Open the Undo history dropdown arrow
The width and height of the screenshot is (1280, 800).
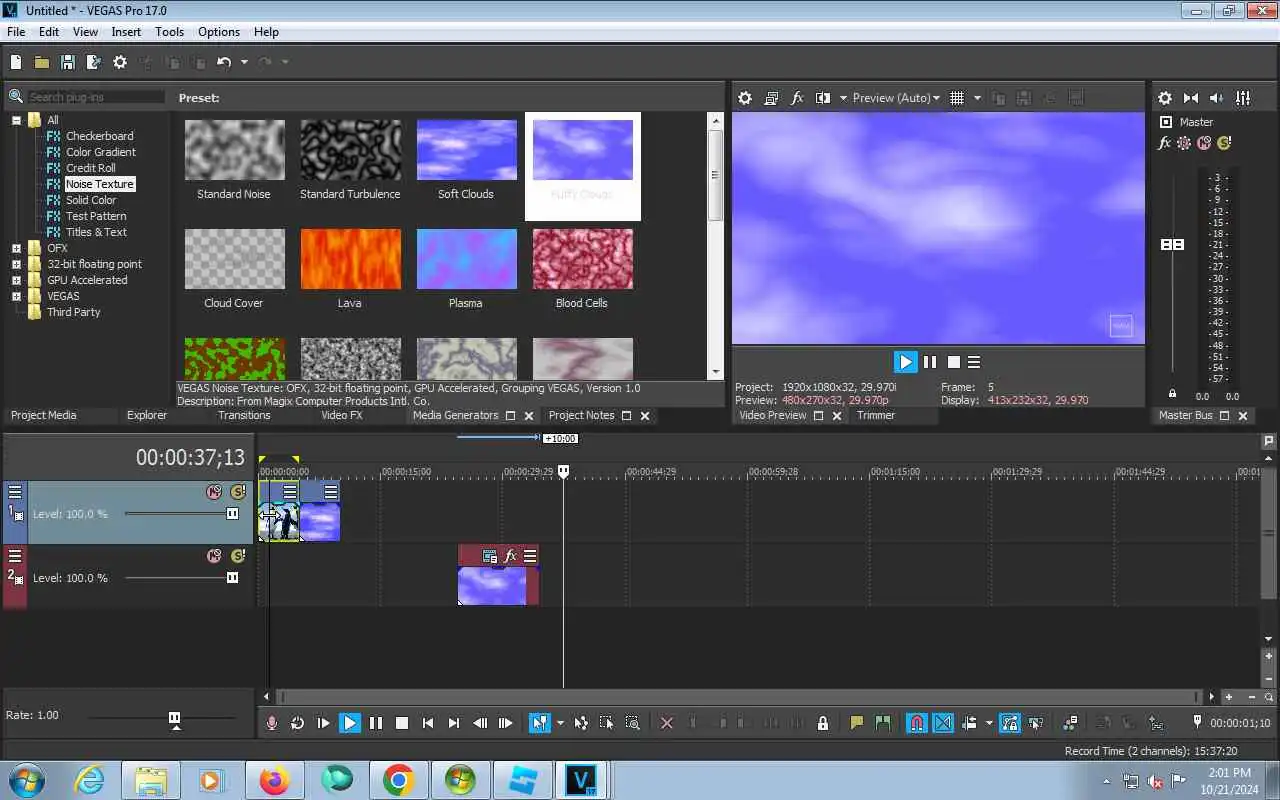pos(244,62)
